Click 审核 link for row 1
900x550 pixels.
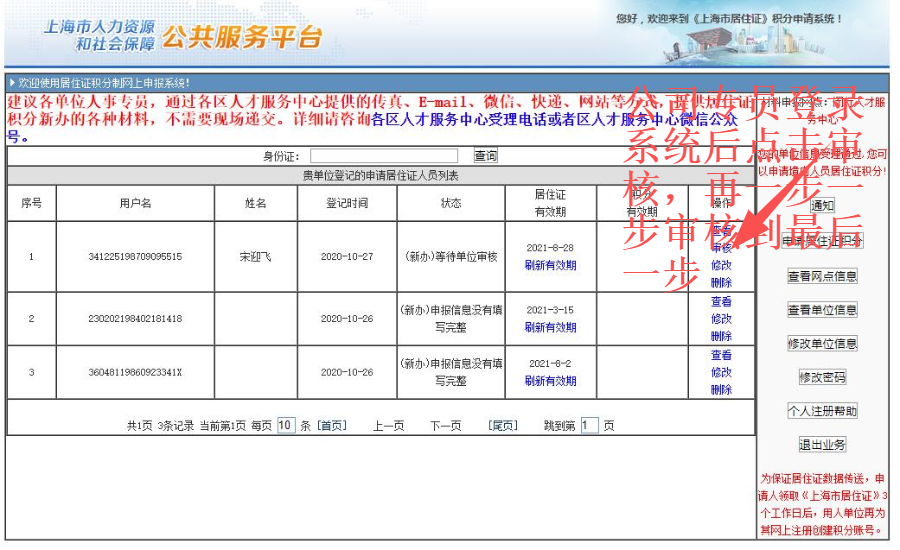pyautogui.click(x=721, y=248)
